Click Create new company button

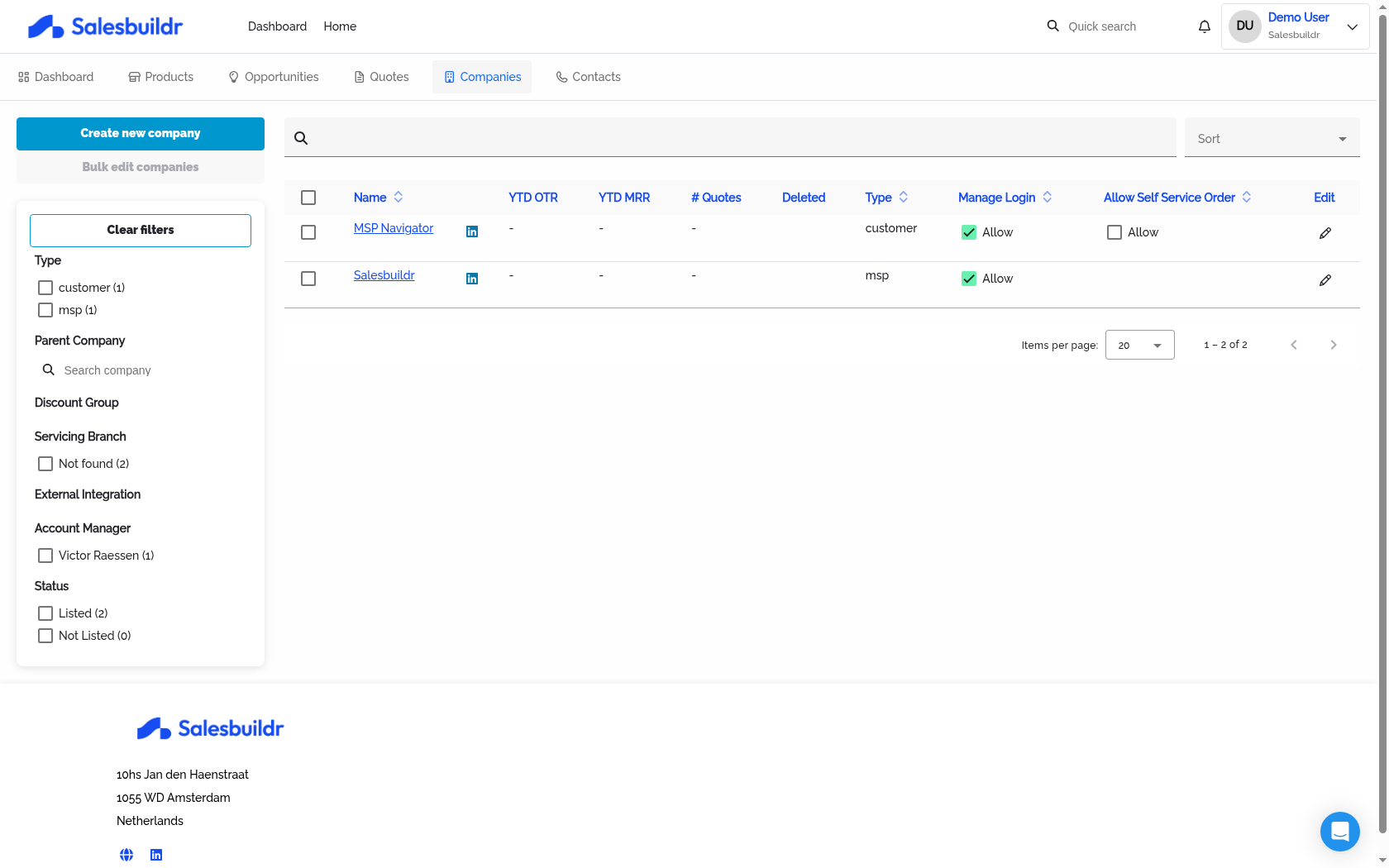[x=141, y=134]
